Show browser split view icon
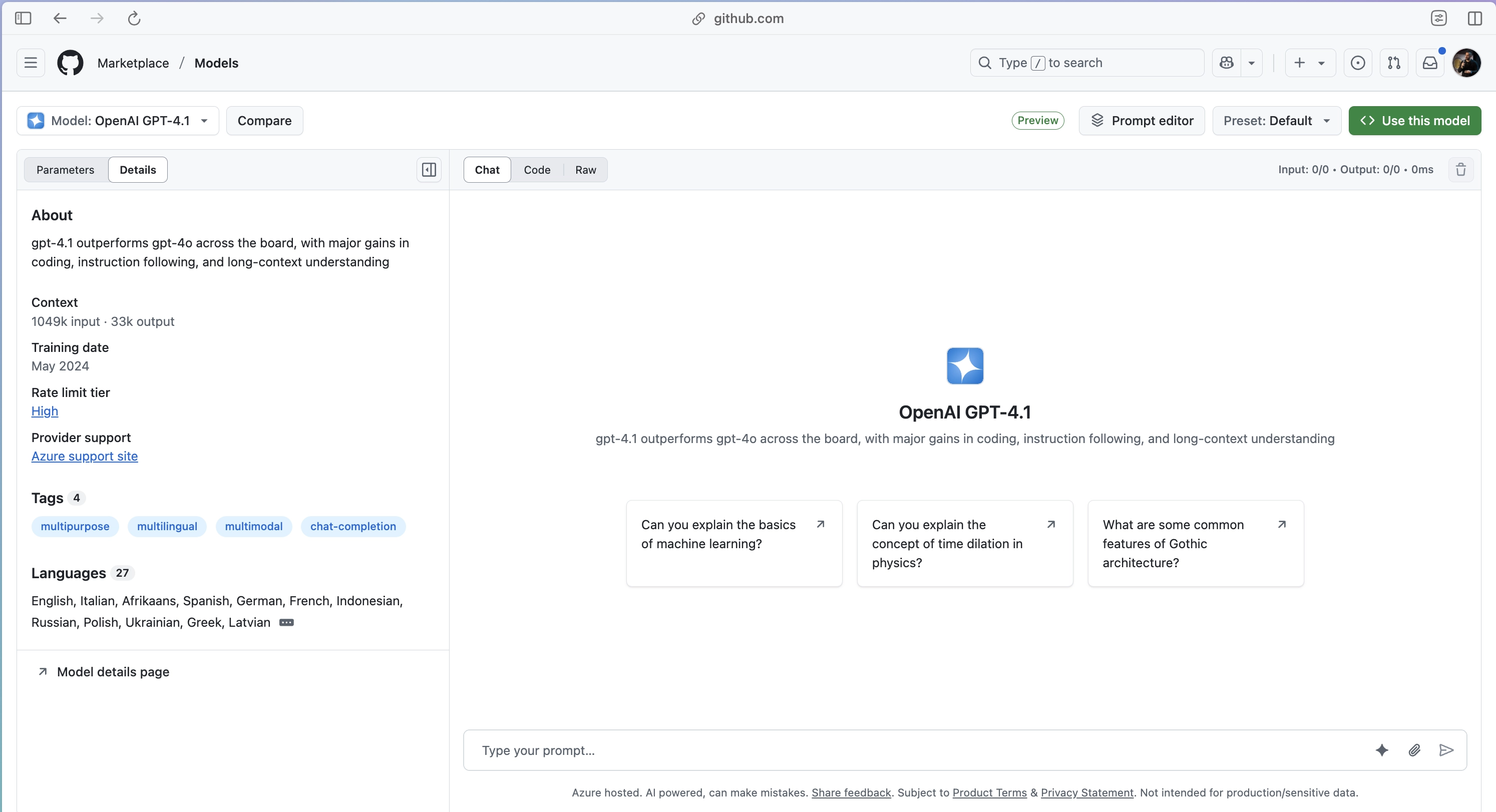This screenshot has width=1496, height=812. point(1474,19)
